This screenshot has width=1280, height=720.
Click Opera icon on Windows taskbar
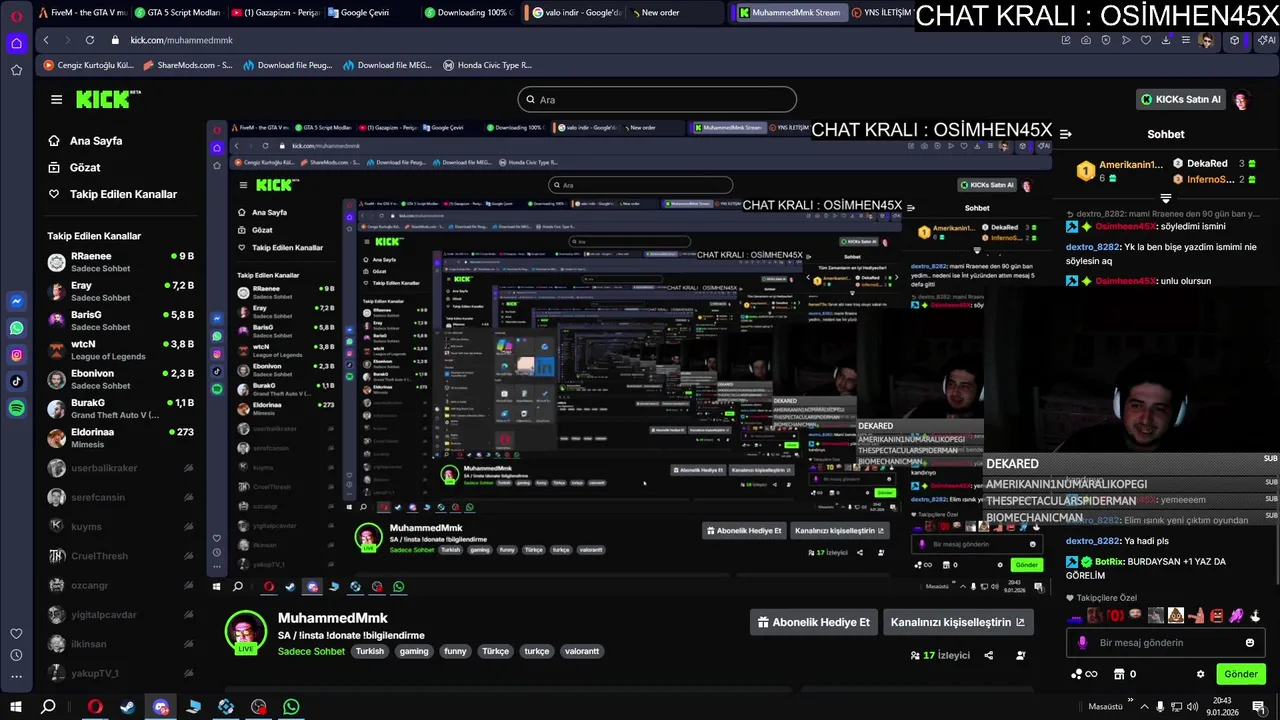click(x=95, y=706)
